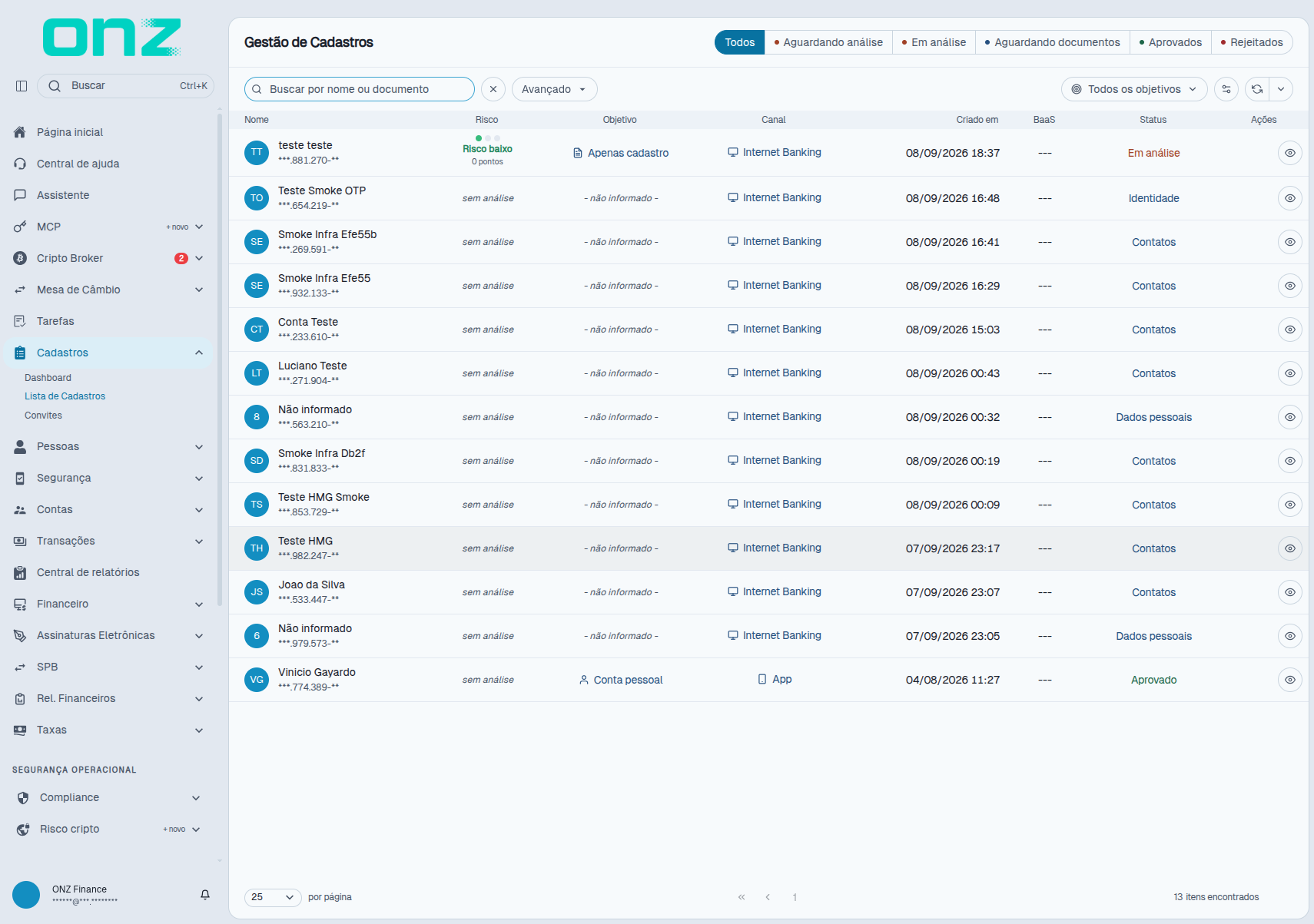
Task: Go to the previous page of results
Action: coord(768,897)
